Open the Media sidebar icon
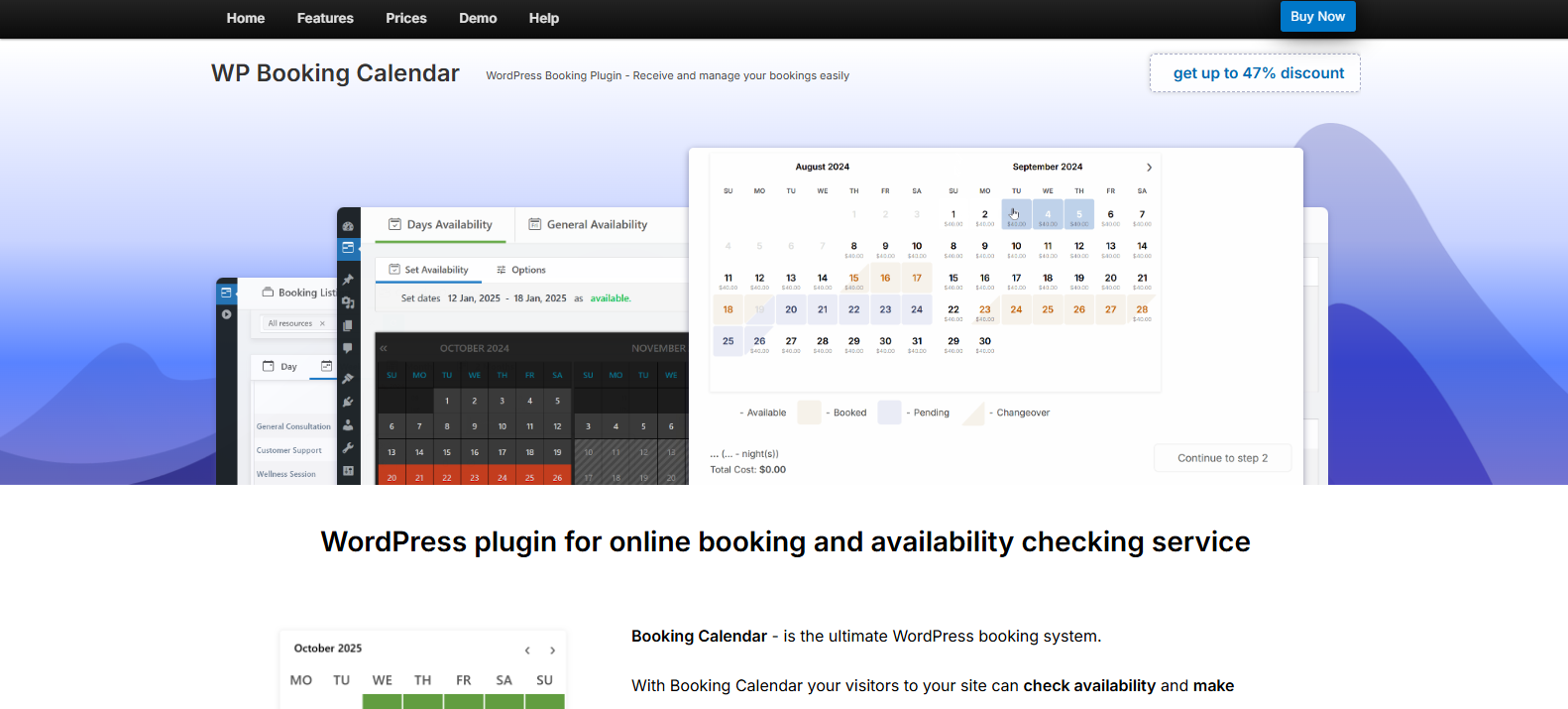Image resolution: width=1568 pixels, height=709 pixels. [x=348, y=302]
